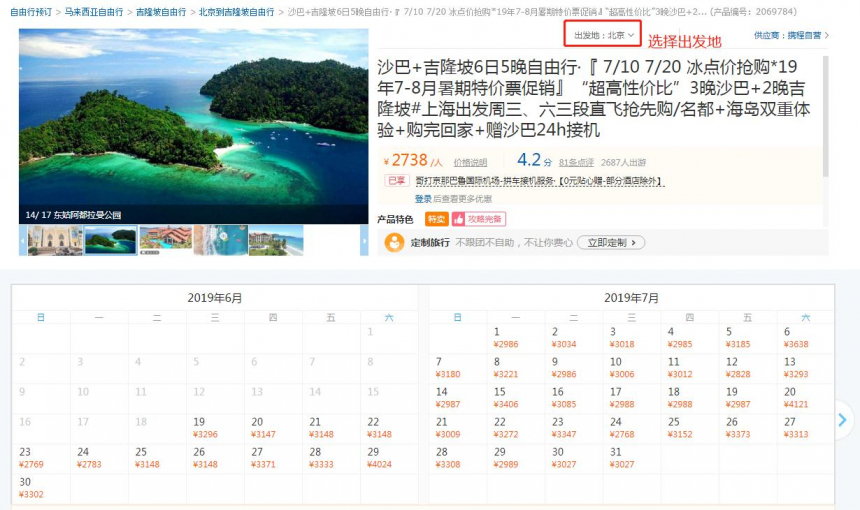
Task: Select July 27 priced ¥3313
Action: [x=806, y=428]
